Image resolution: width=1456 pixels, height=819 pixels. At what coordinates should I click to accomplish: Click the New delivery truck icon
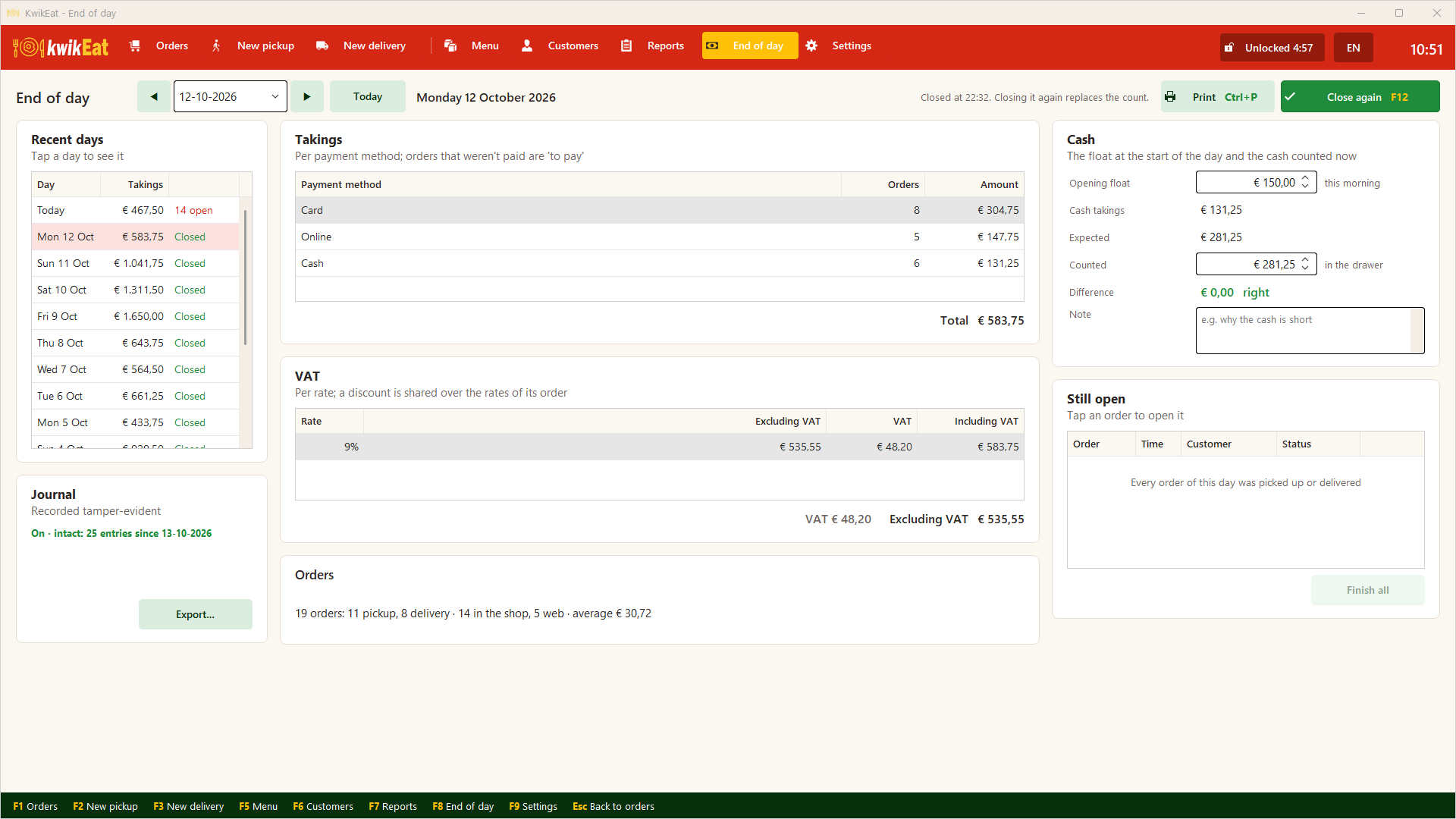pos(322,45)
